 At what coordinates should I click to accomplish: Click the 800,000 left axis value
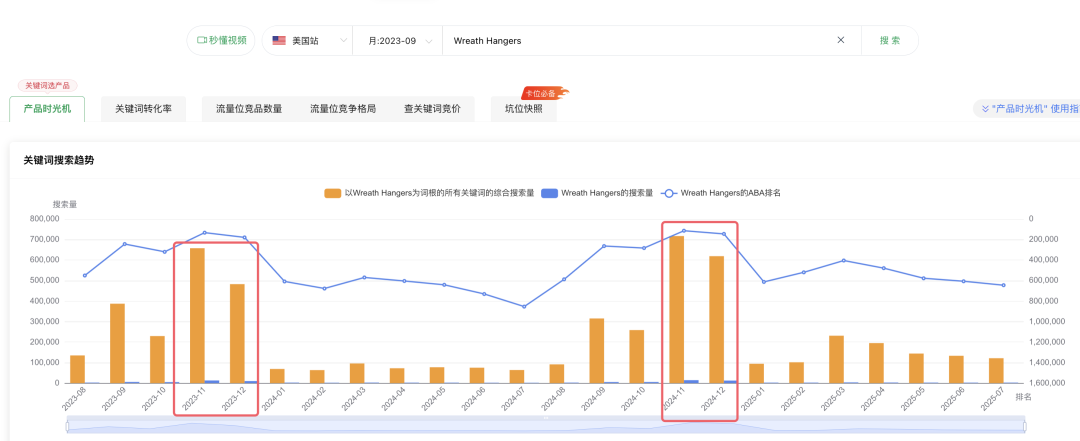[x=45, y=218]
